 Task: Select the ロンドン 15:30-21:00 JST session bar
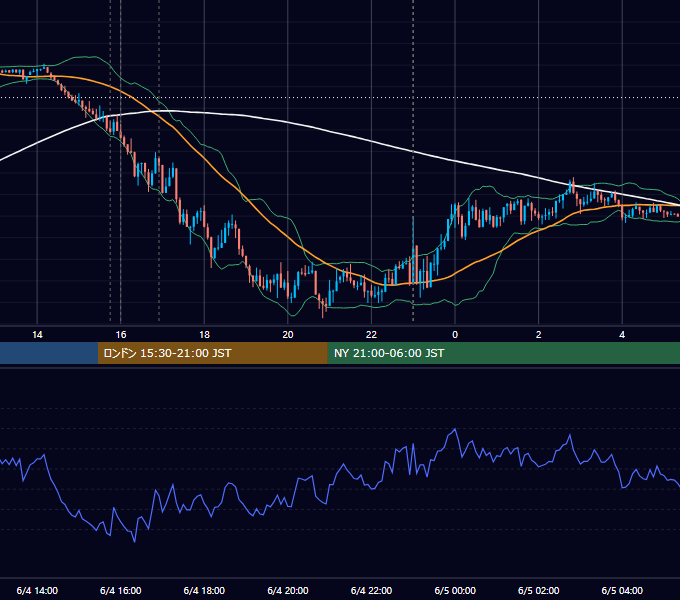tap(212, 353)
